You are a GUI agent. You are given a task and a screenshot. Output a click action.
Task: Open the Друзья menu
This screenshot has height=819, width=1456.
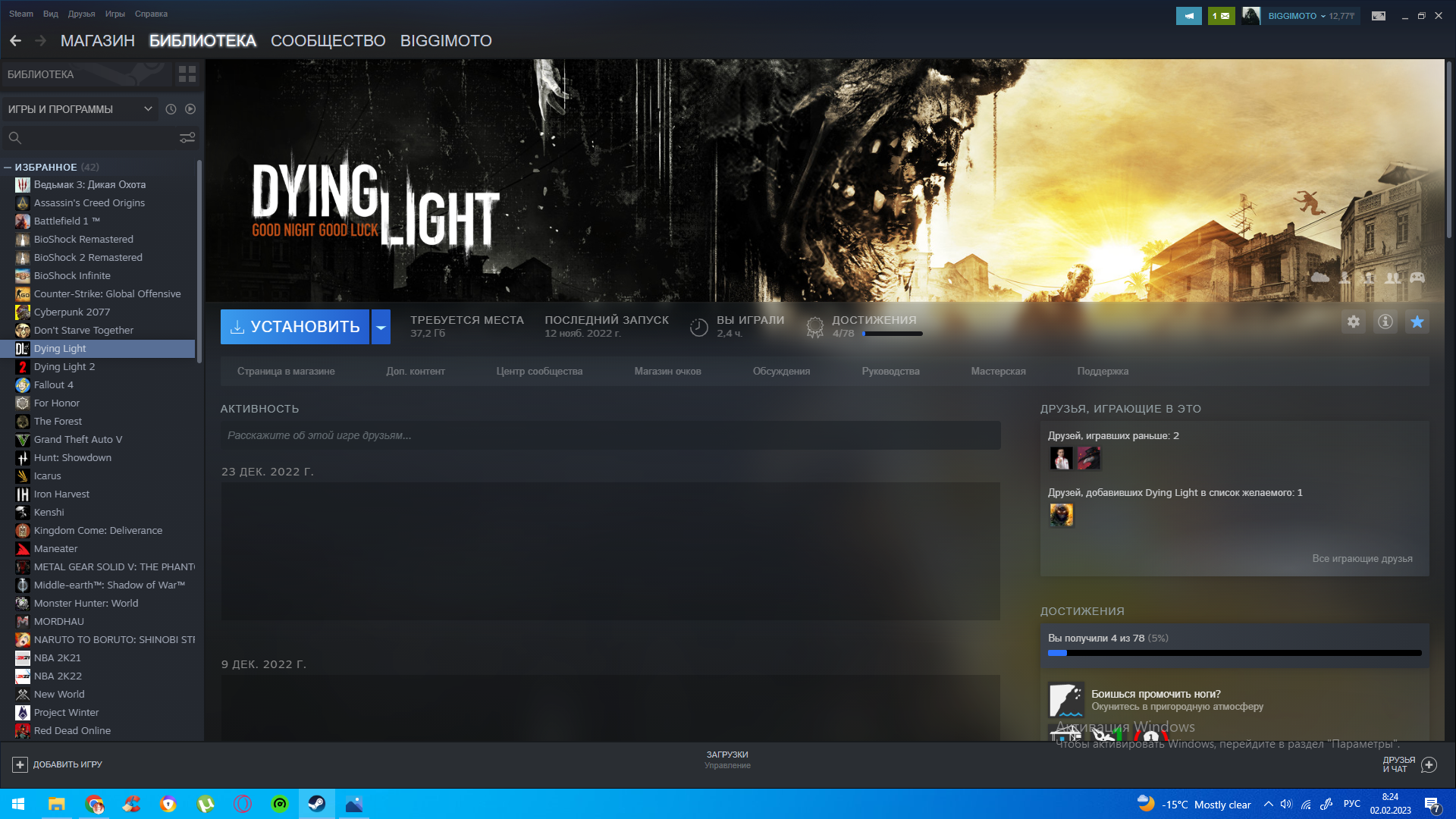[x=81, y=14]
